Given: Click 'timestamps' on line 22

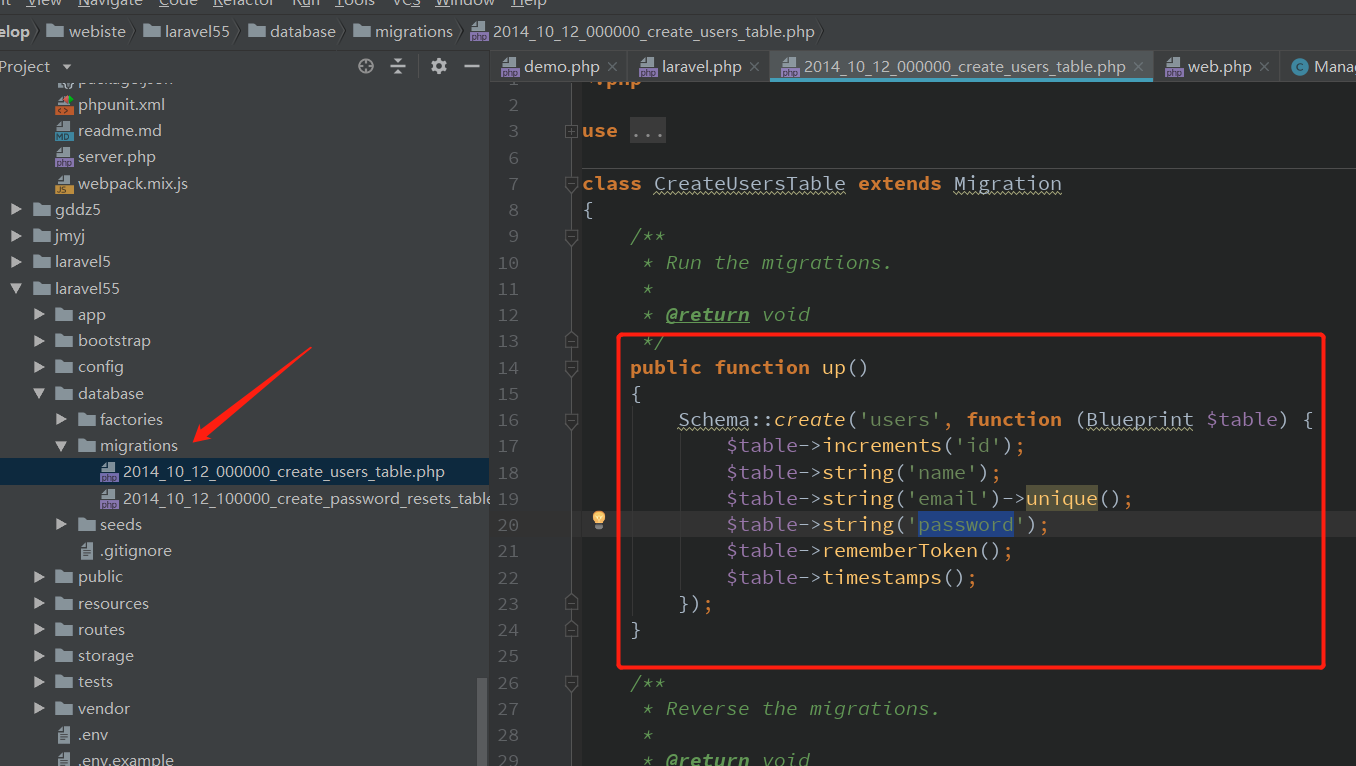Looking at the screenshot, I should click(882, 577).
